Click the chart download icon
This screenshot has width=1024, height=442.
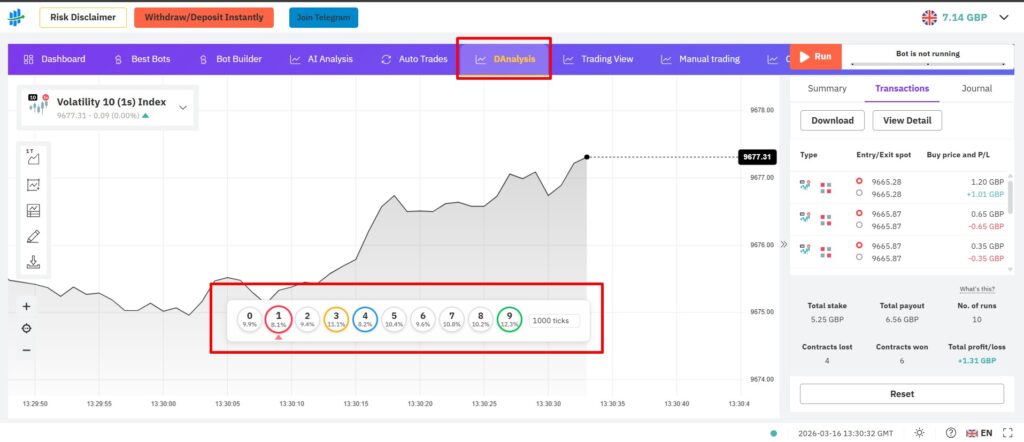33,262
